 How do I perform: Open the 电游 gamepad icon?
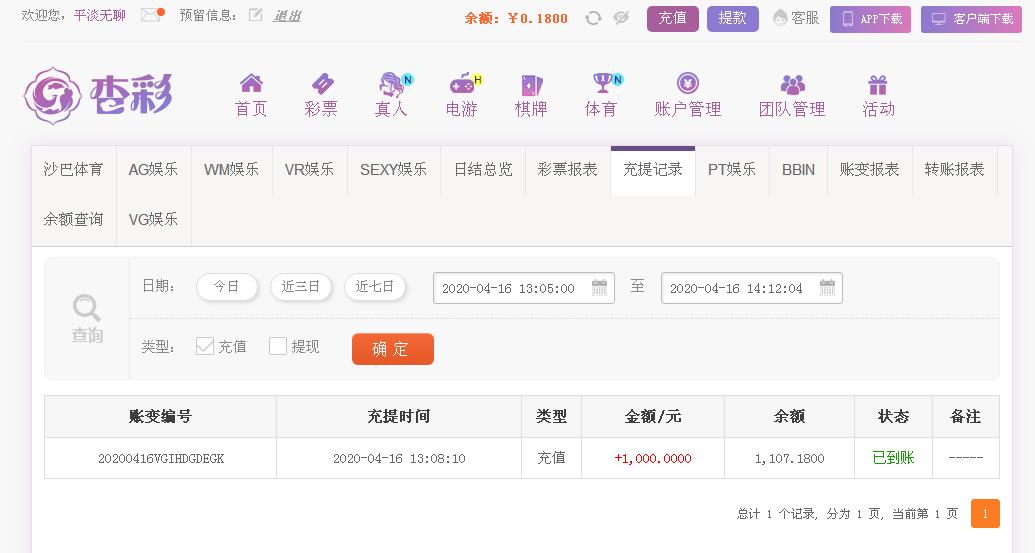point(463,83)
